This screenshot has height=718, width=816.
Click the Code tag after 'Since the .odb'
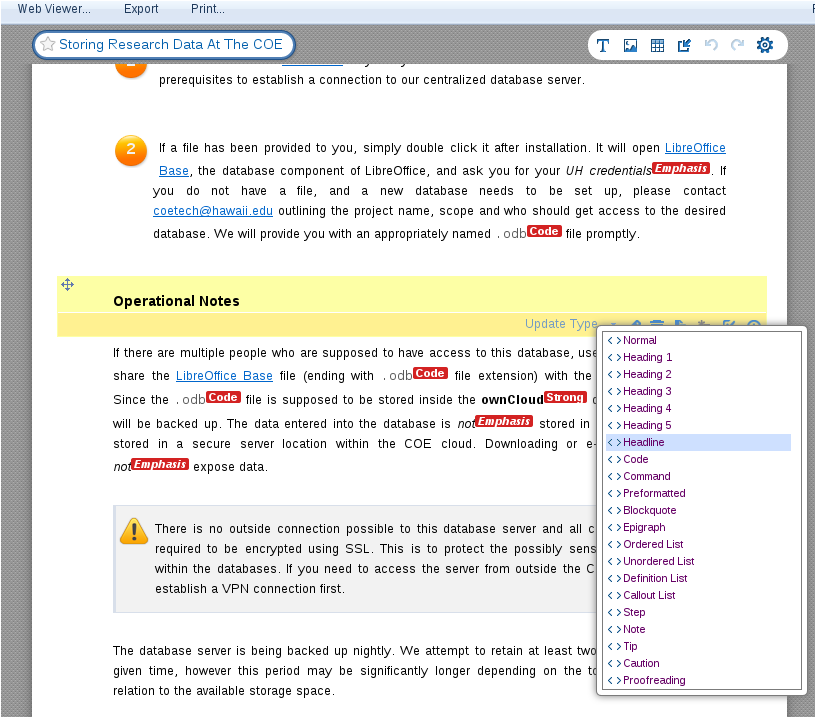[223, 397]
